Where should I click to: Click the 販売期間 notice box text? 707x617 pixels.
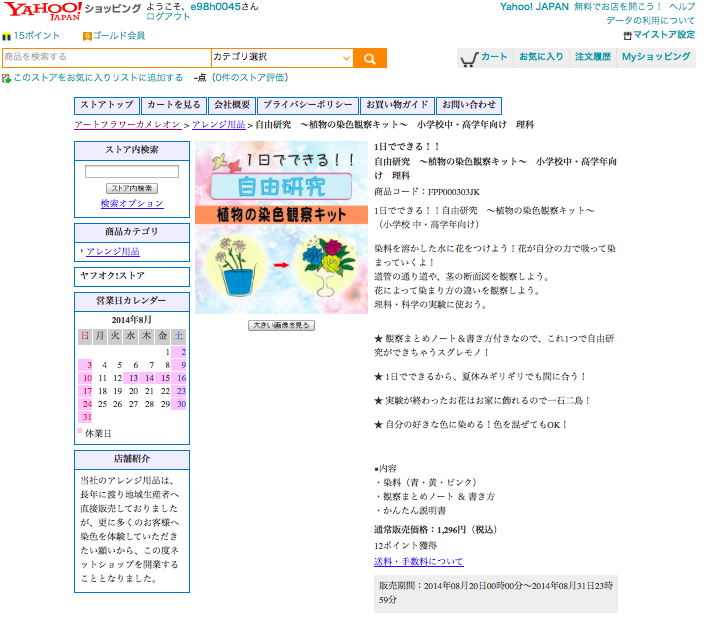click(x=496, y=593)
